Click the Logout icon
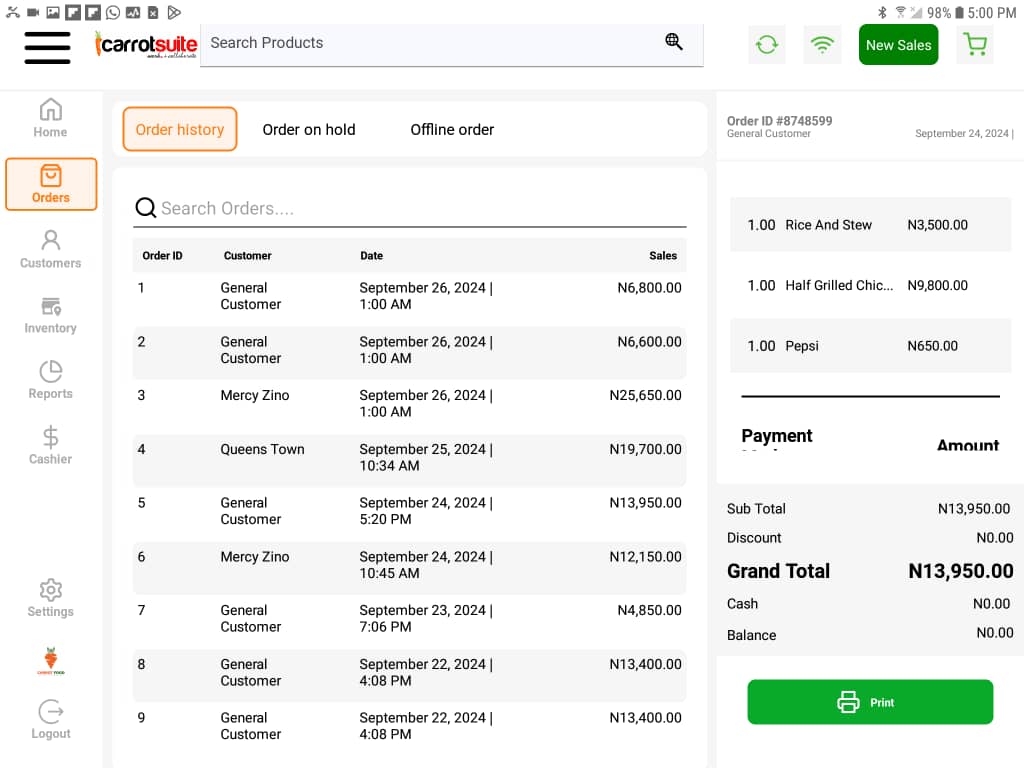Image resolution: width=1024 pixels, height=768 pixels. pos(50,720)
